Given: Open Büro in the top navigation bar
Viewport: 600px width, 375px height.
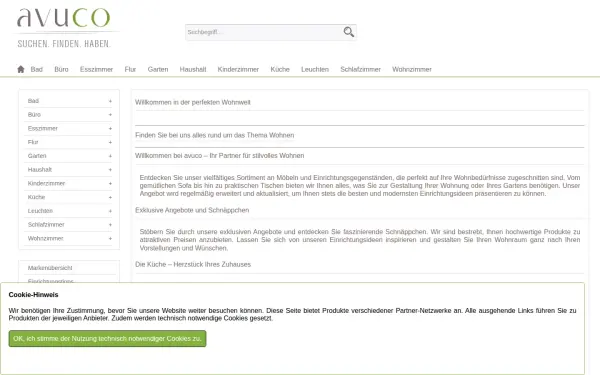Looking at the screenshot, I should click(61, 69).
